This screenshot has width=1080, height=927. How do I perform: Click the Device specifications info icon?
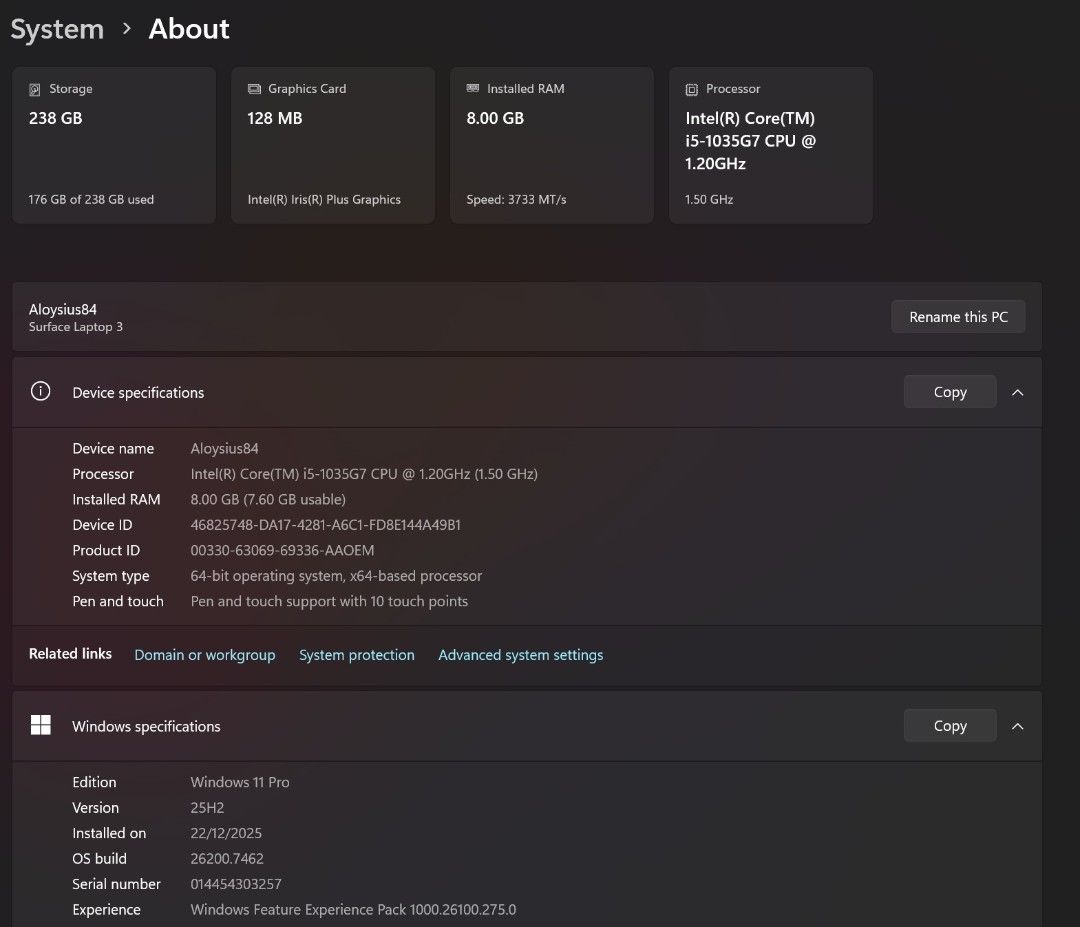pos(41,391)
